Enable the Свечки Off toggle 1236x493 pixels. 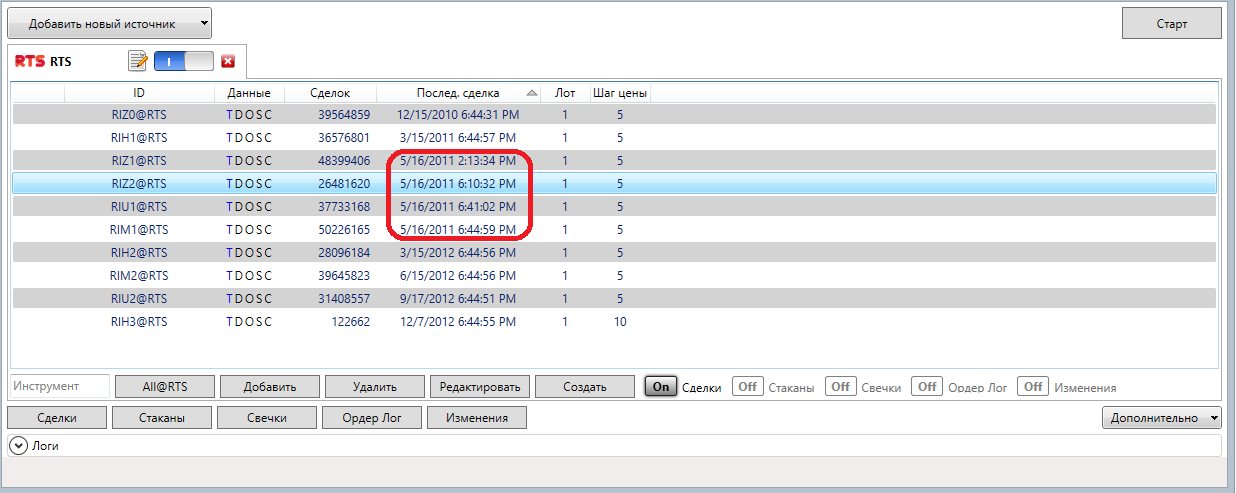pyautogui.click(x=840, y=387)
